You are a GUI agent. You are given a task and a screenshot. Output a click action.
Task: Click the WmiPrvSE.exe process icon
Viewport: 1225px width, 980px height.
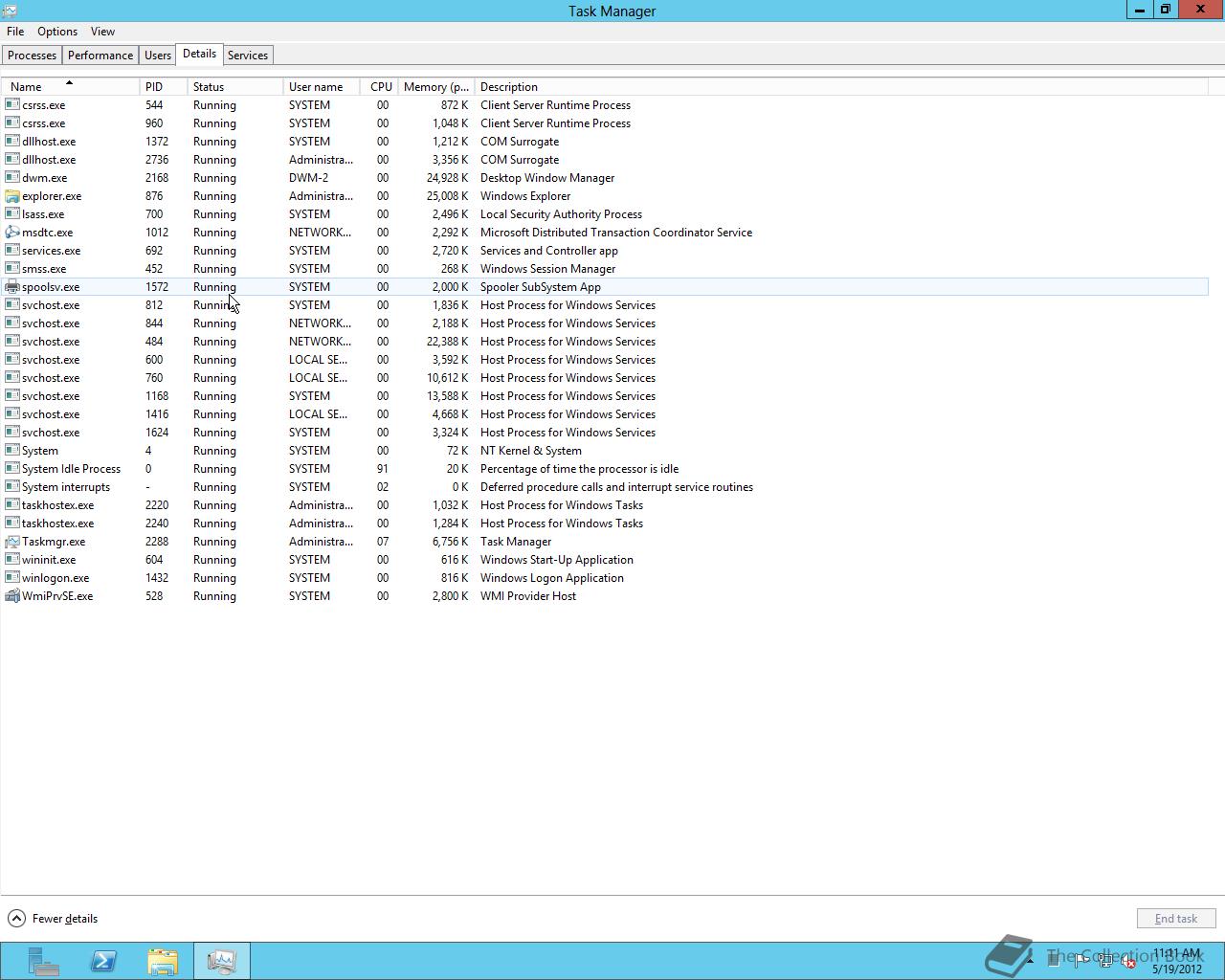pos(12,596)
